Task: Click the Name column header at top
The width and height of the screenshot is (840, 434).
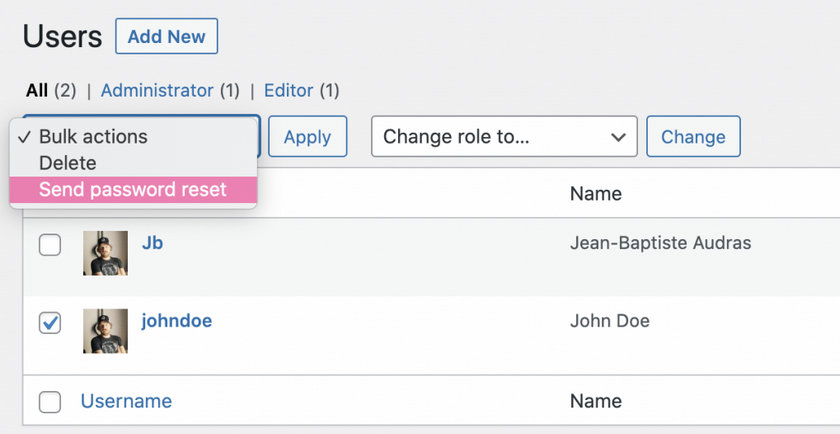Action: click(x=595, y=194)
